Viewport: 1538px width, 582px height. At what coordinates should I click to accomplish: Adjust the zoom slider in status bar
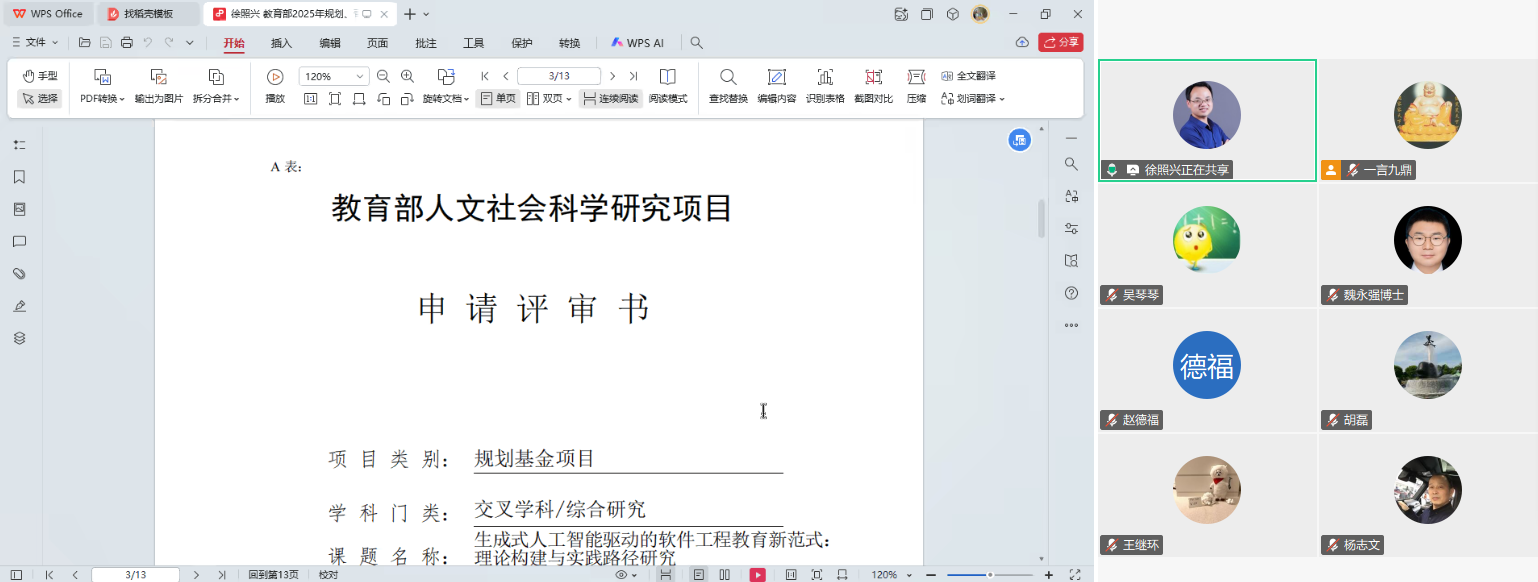989,575
